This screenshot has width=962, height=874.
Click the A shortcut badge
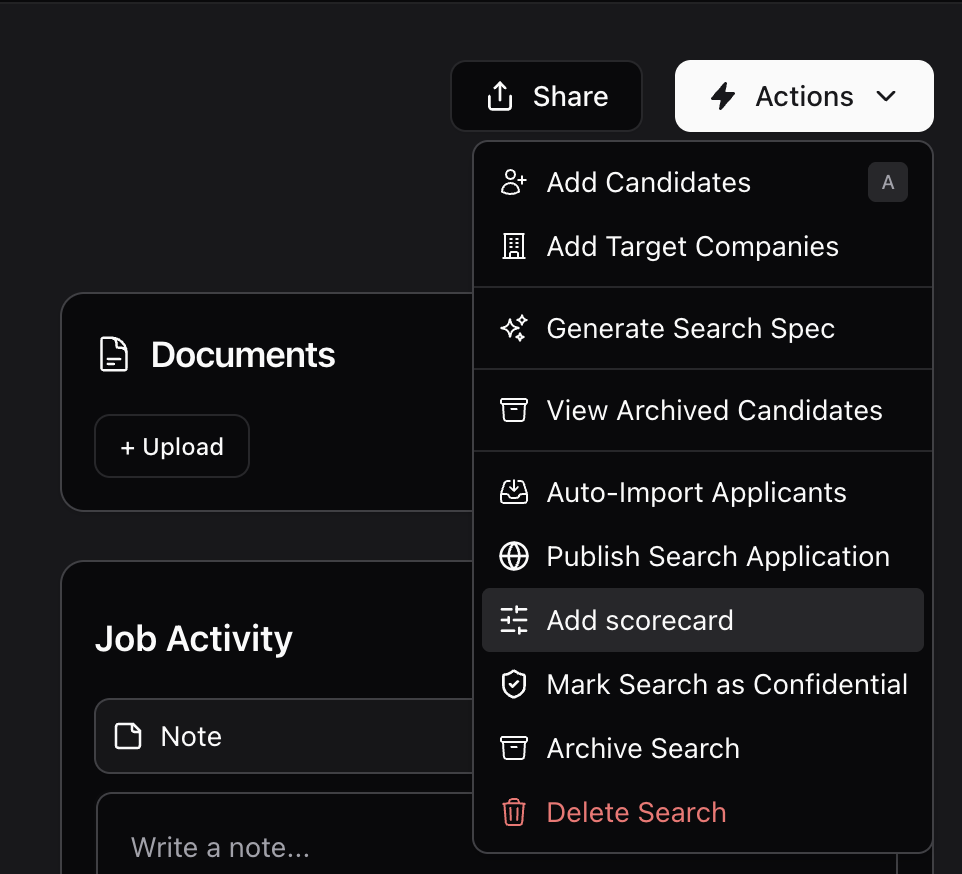coord(887,182)
